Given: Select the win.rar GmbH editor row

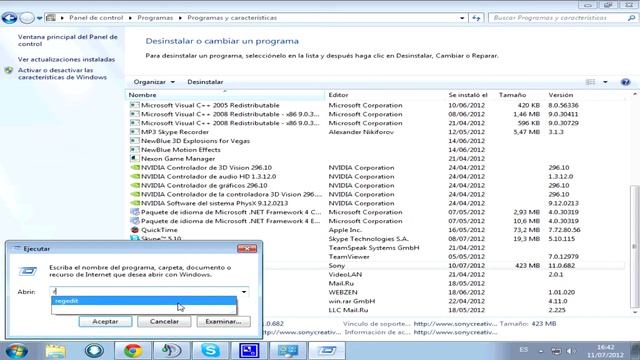Looking at the screenshot, I should point(351,301).
